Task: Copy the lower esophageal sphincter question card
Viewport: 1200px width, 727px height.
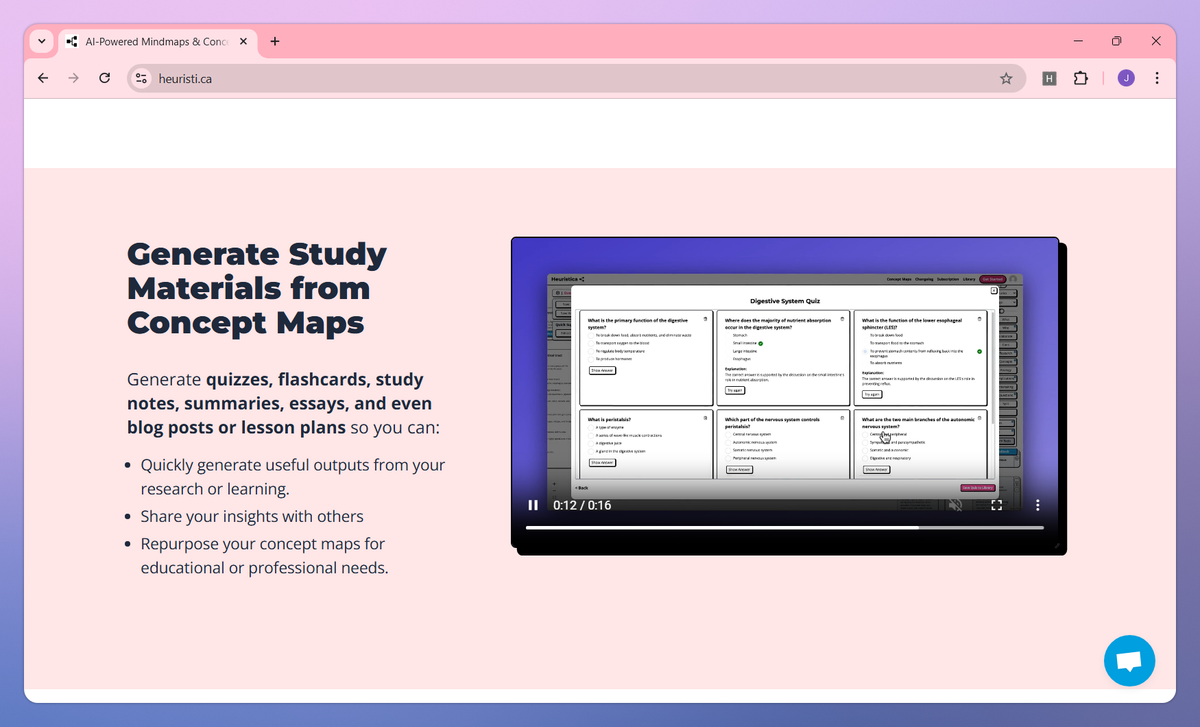Action: pos(979,319)
